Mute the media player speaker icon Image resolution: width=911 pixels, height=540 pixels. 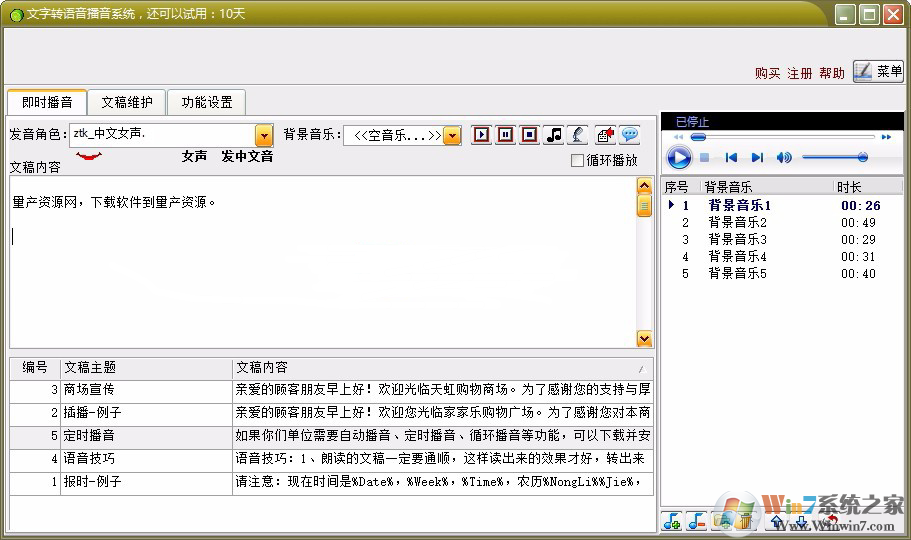(x=784, y=158)
